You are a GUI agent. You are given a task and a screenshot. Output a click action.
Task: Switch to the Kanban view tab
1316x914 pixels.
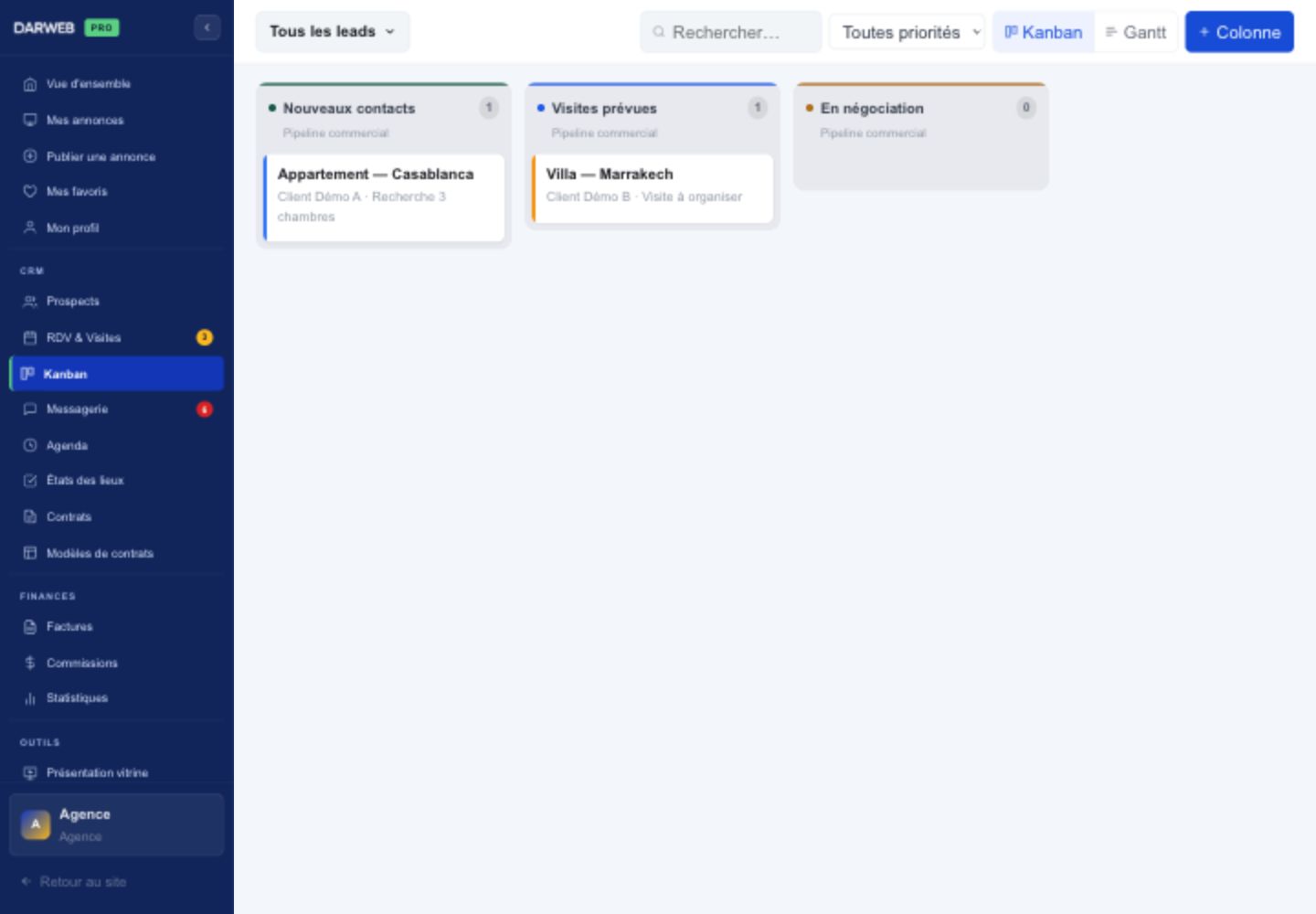pos(1044,32)
